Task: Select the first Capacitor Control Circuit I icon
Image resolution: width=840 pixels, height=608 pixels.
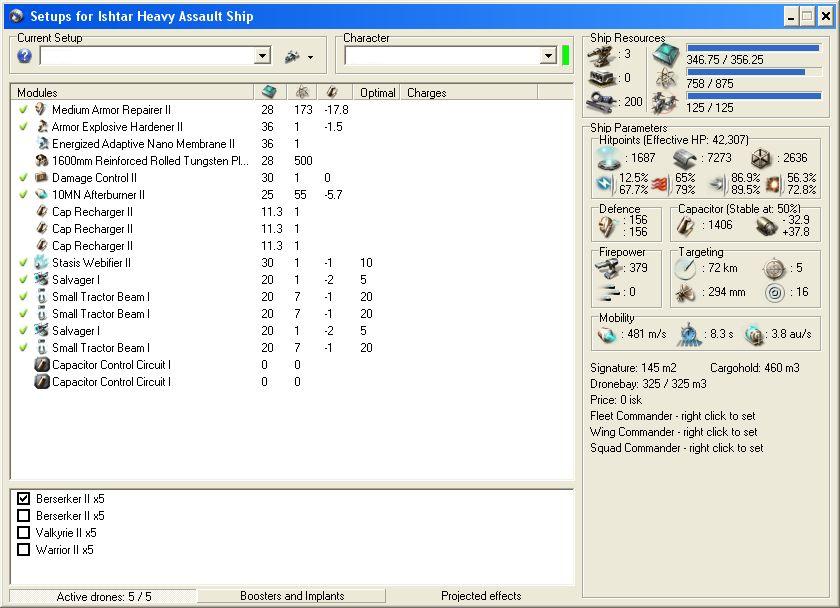Action: [x=41, y=365]
